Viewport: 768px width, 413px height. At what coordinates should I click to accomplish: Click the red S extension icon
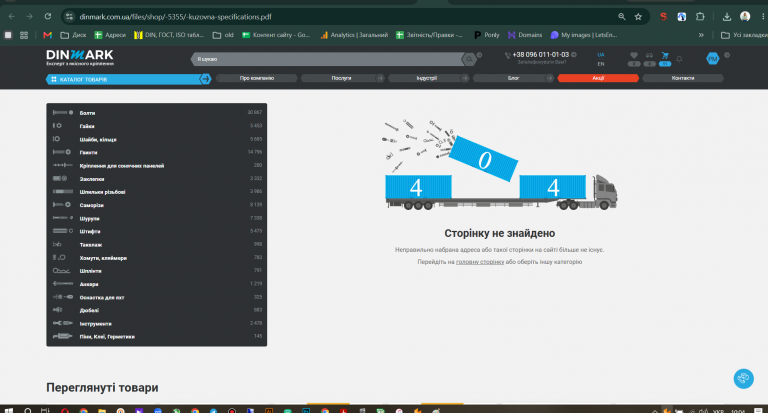point(663,17)
